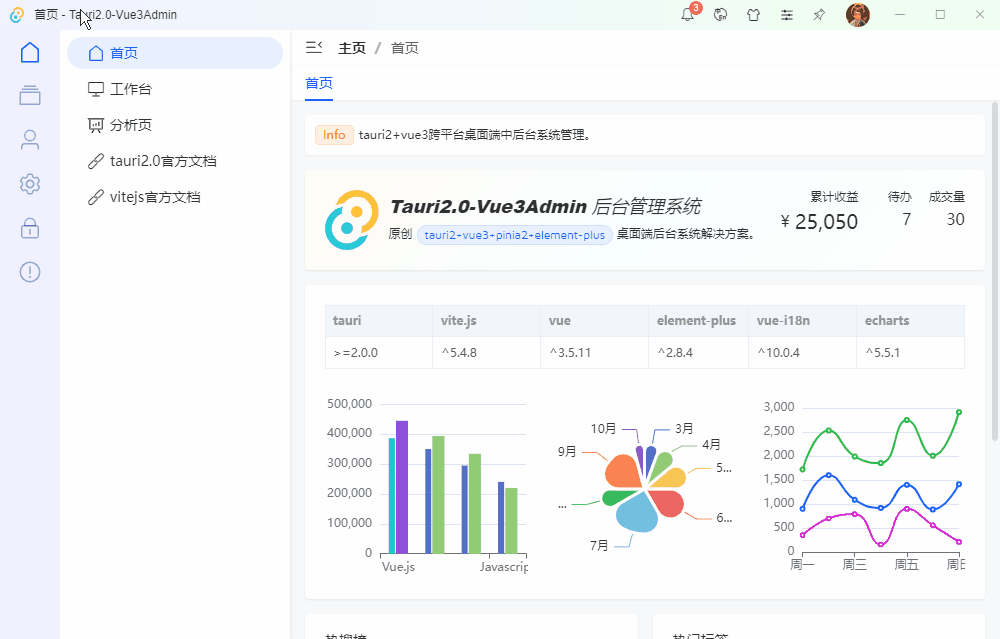Click 主页 in the breadcrumb

pyautogui.click(x=352, y=46)
